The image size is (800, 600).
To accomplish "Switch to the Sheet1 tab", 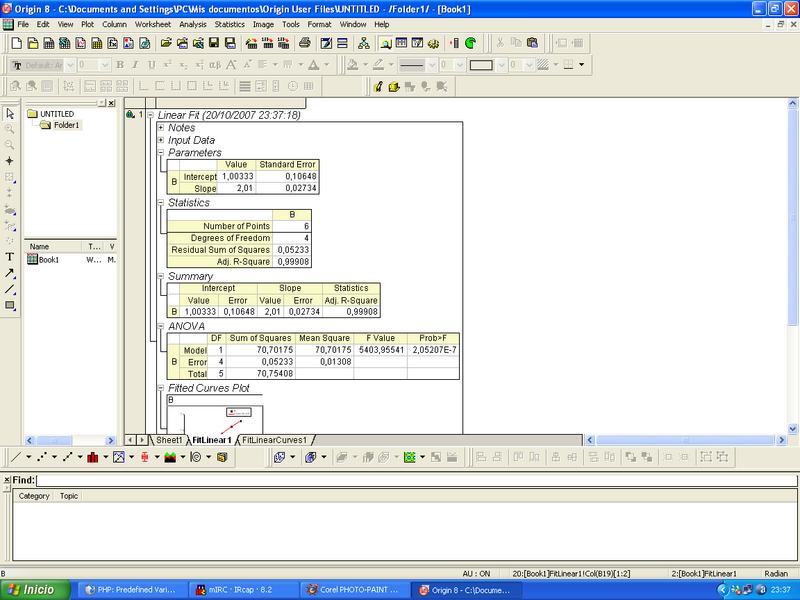I will point(168,440).
